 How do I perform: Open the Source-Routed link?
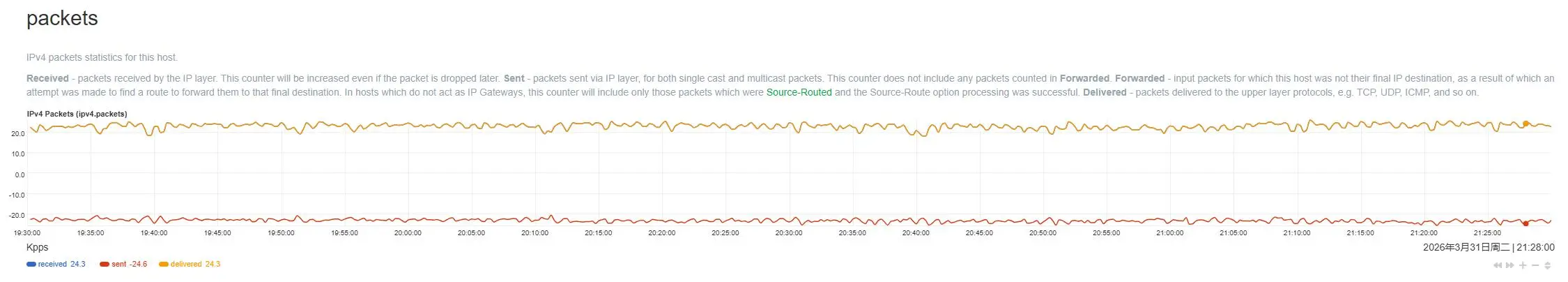(x=799, y=92)
